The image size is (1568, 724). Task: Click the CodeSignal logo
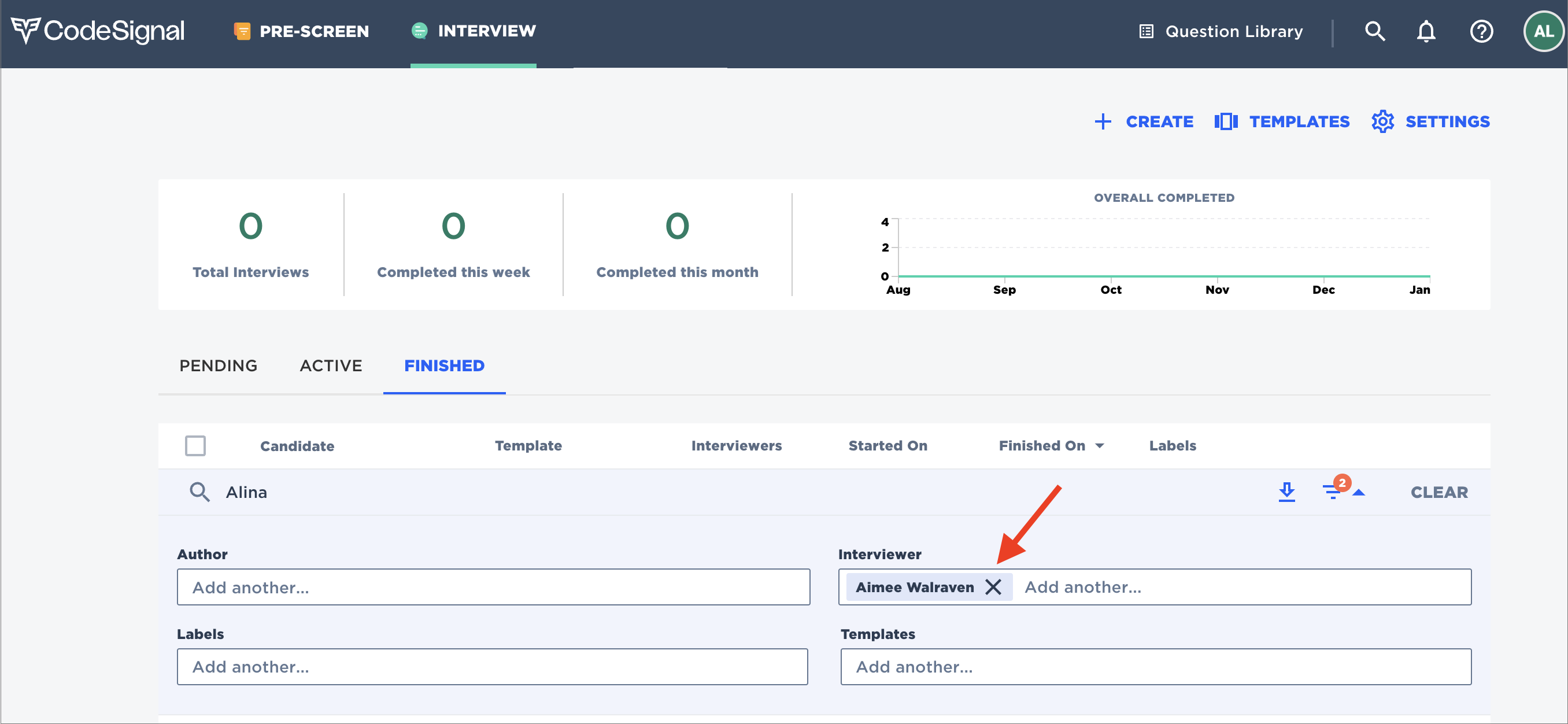tap(97, 31)
